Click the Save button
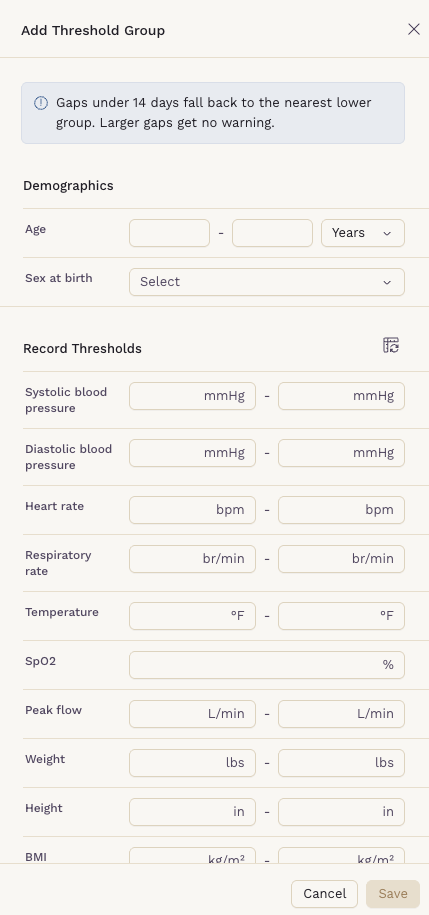The image size is (429, 915). click(x=393, y=894)
